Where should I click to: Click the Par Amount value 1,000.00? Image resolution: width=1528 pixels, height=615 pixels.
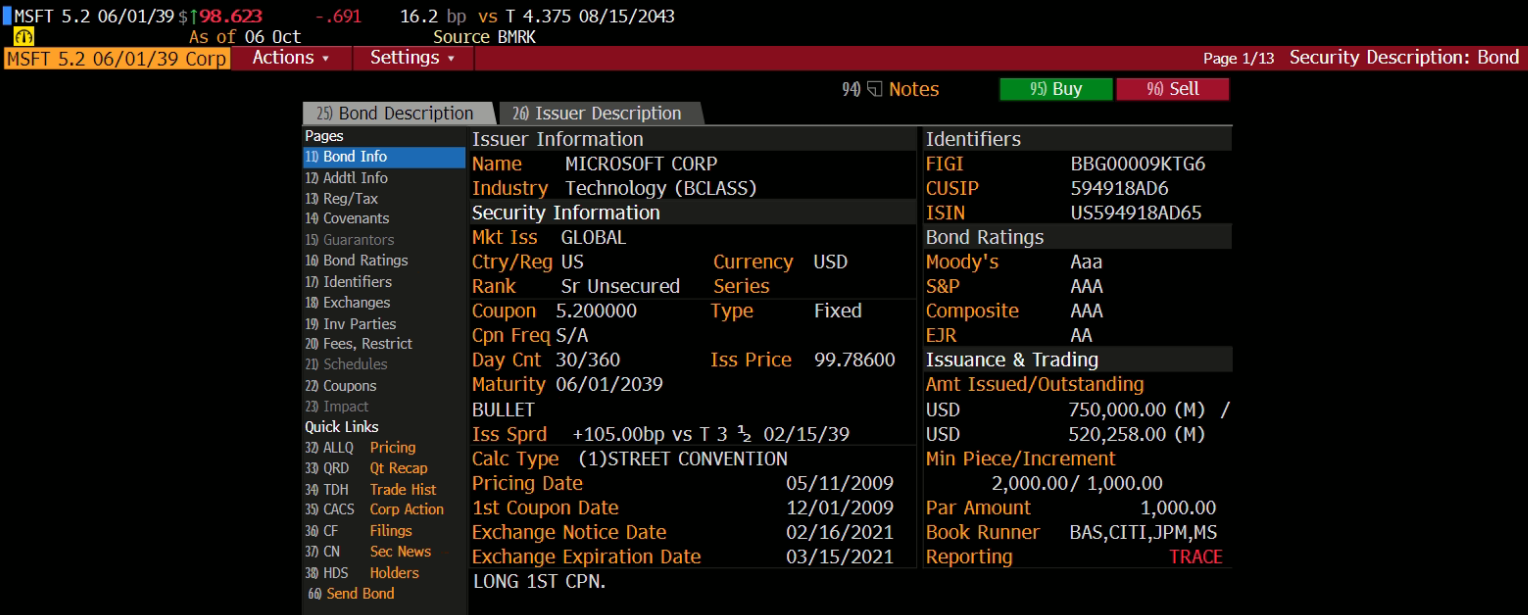(x=1178, y=508)
